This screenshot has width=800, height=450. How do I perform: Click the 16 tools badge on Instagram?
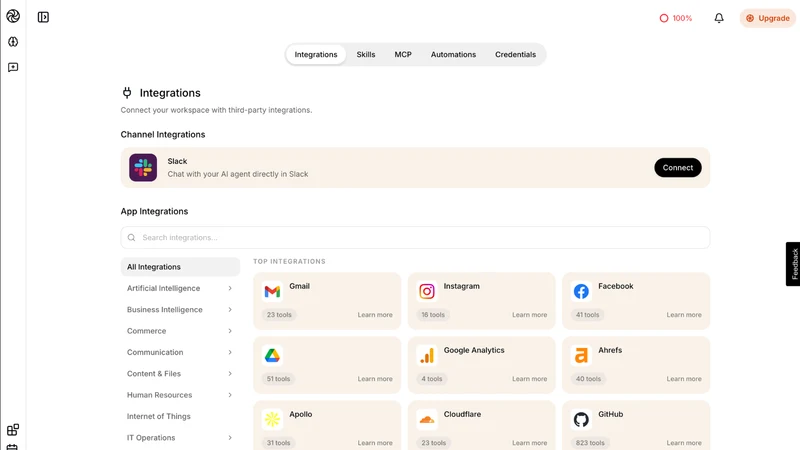pyautogui.click(x=433, y=315)
